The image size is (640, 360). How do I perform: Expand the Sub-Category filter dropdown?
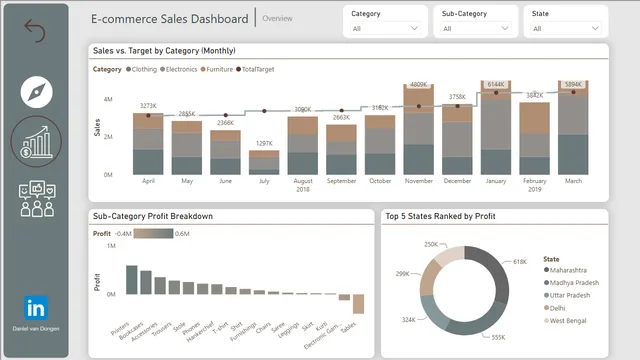coord(476,29)
